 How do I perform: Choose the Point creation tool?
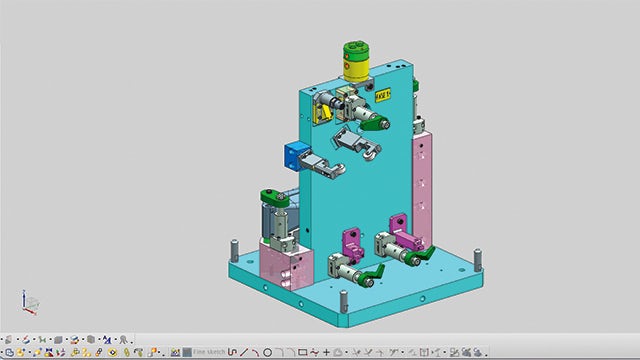(x=326, y=352)
